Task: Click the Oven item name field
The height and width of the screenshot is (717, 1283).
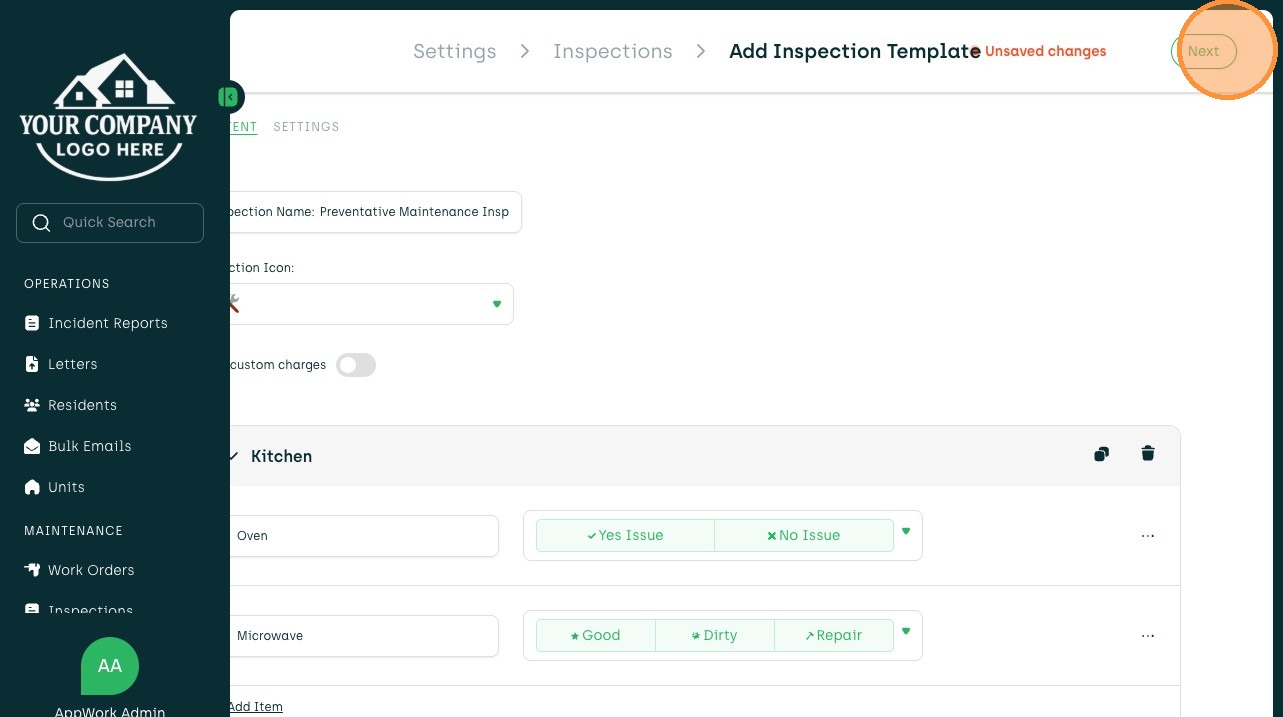Action: pyautogui.click(x=363, y=536)
